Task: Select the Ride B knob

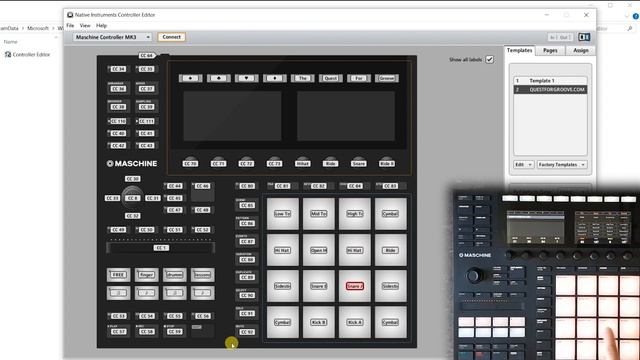Action: 387,162
